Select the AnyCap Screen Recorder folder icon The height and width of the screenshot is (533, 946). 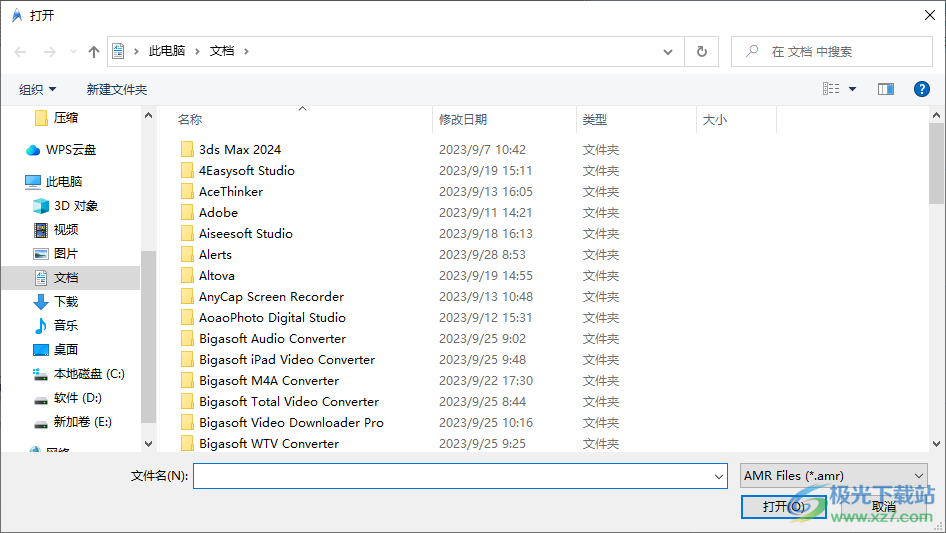coord(187,296)
